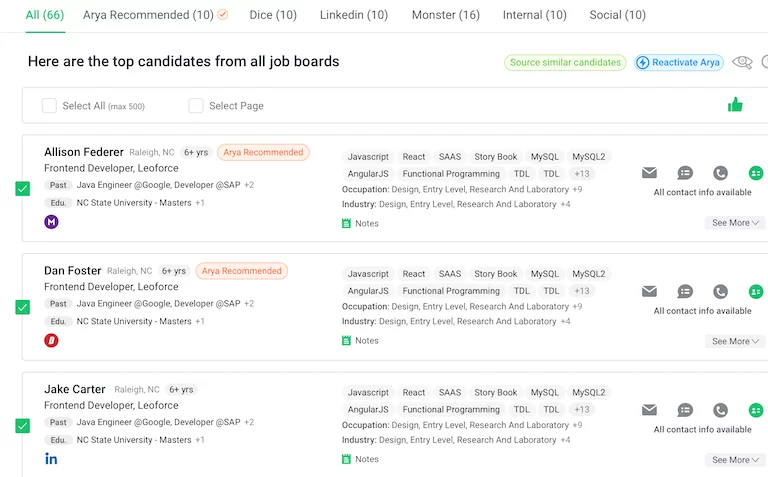Screen dimensions: 768x477
Task: Click LinkedIn source icon on Jake Carter
Action: [x=51, y=458]
